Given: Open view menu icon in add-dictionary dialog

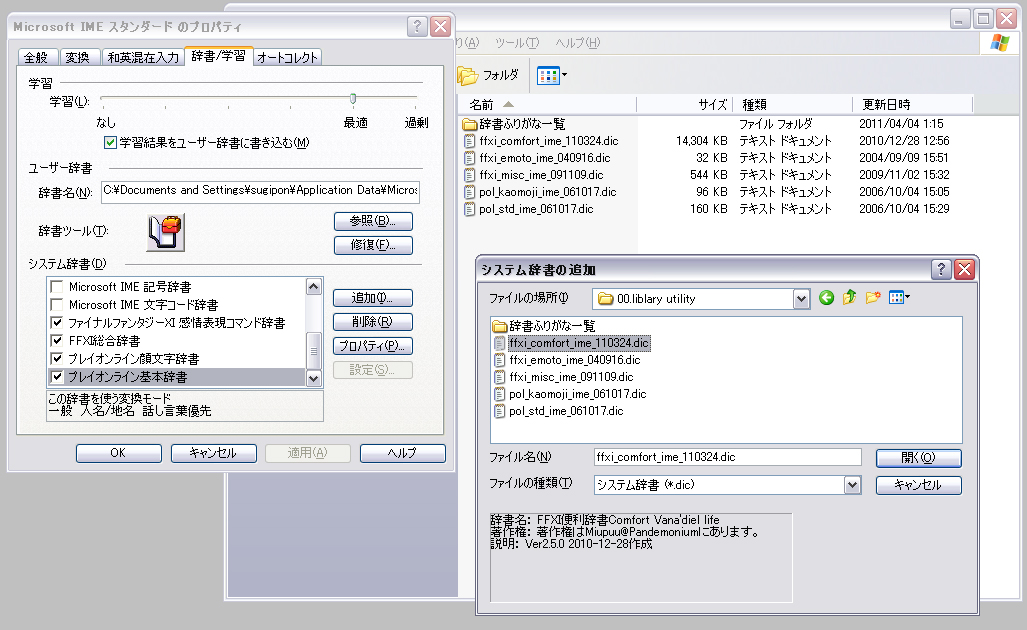Looking at the screenshot, I should point(899,298).
